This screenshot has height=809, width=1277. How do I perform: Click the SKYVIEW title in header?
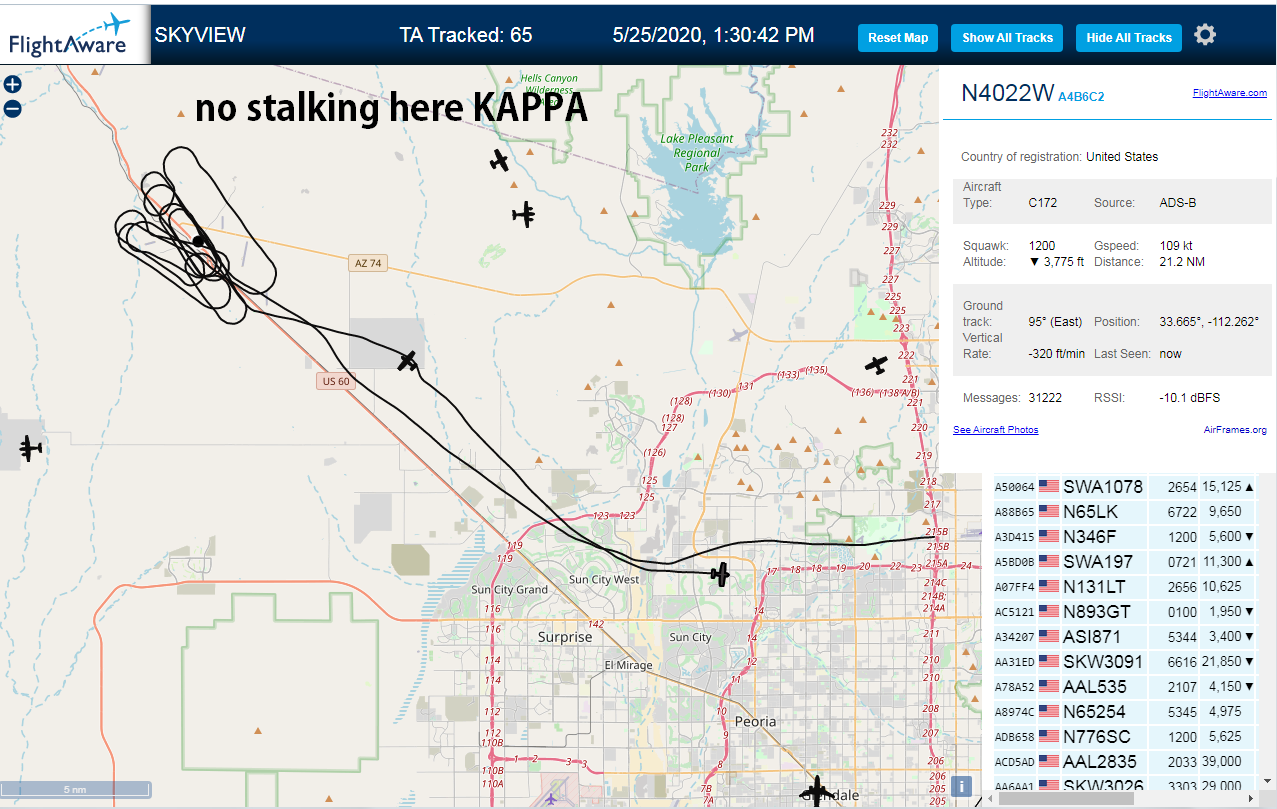click(x=200, y=36)
